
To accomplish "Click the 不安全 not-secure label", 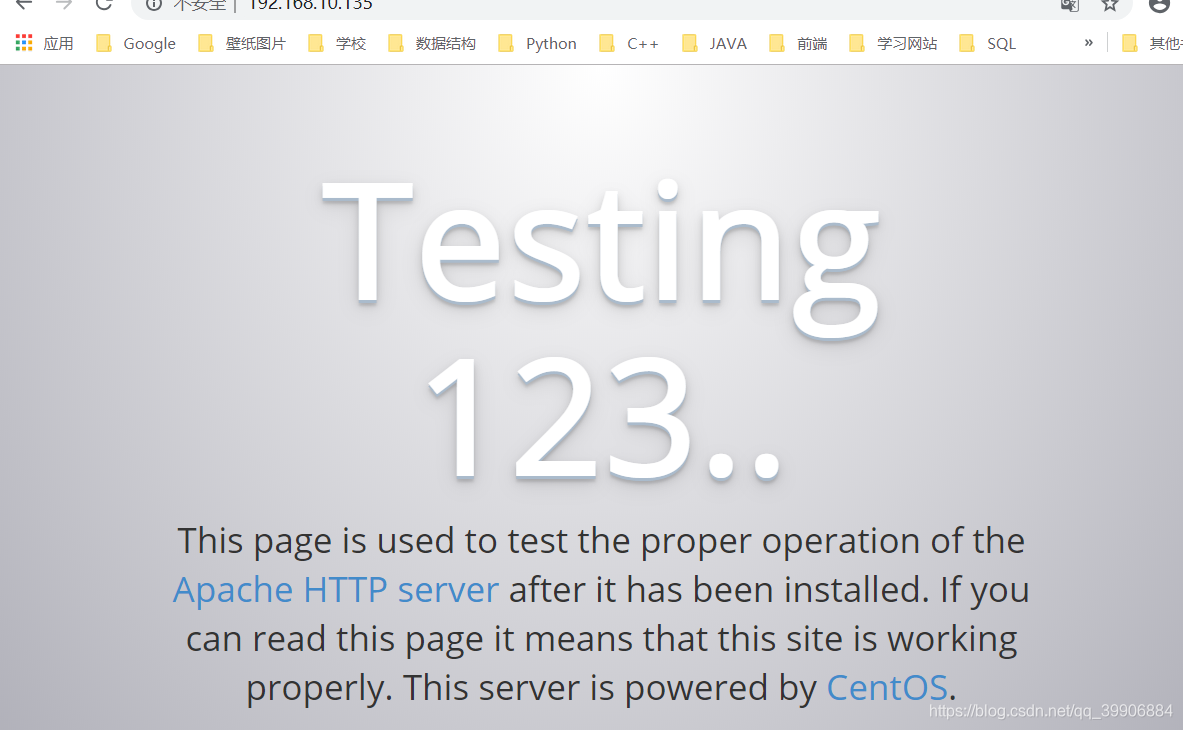I will coord(199,5).
